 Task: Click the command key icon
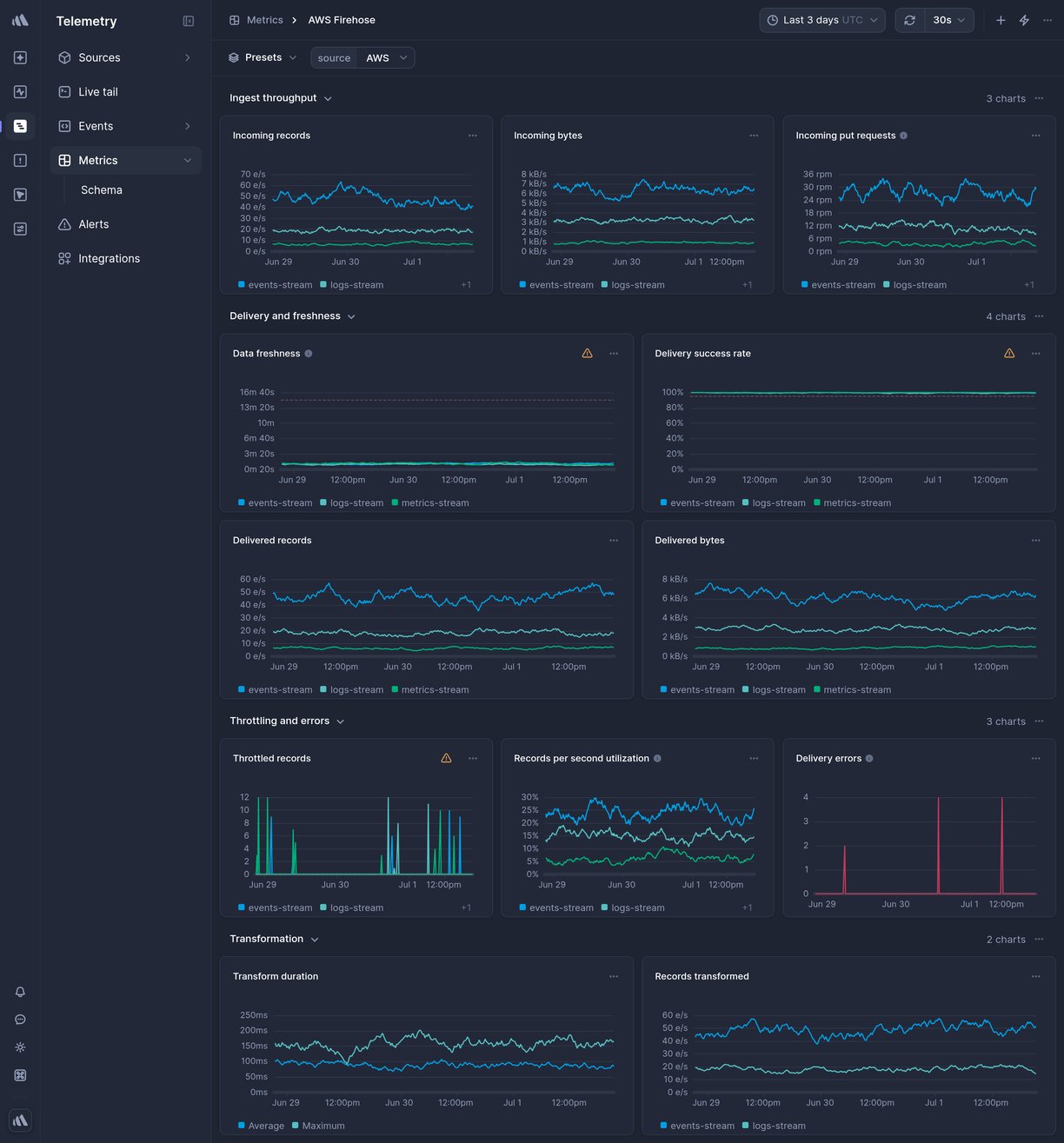pos(20,1075)
